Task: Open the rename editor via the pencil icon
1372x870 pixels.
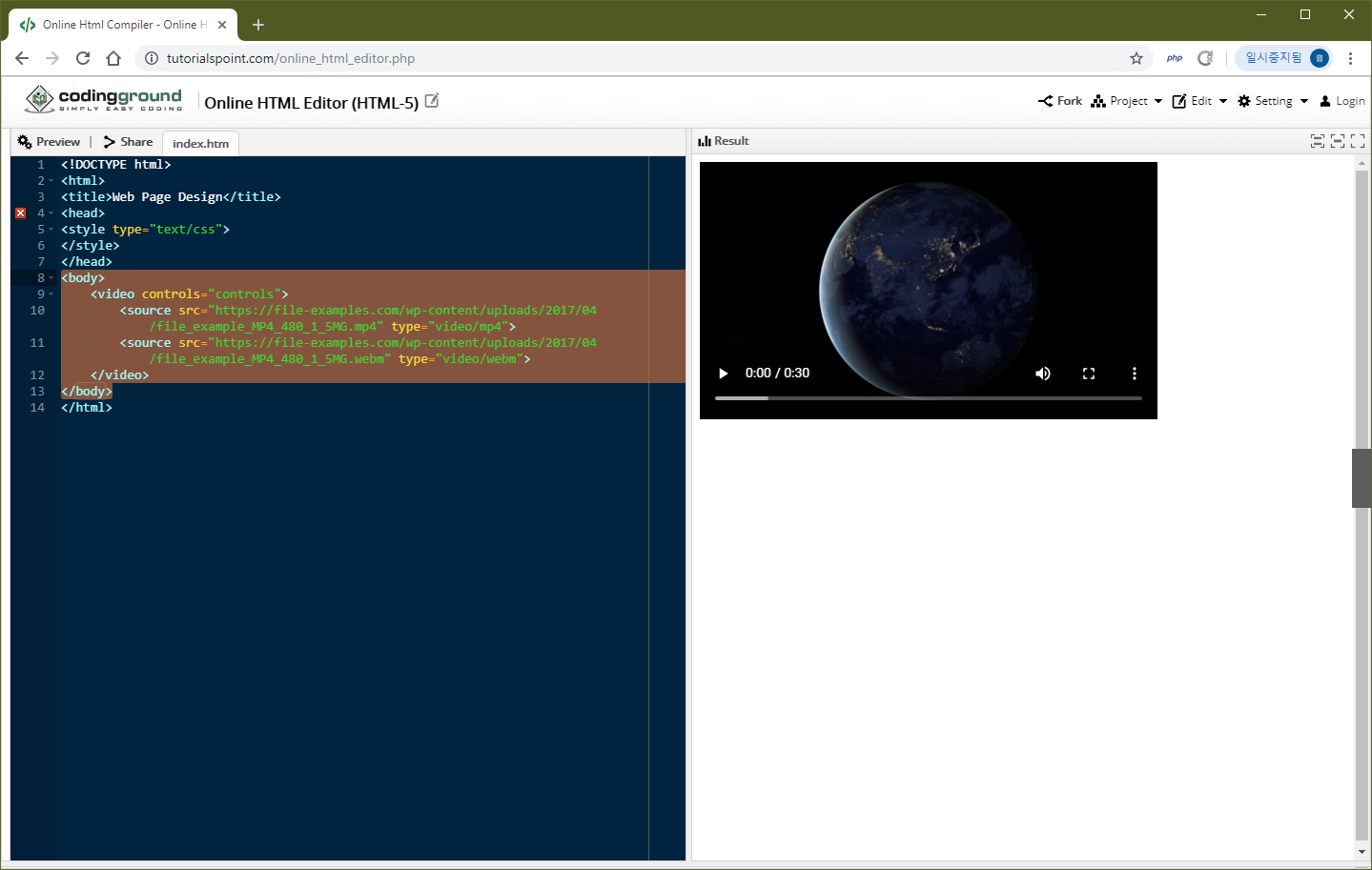Action: 432,99
